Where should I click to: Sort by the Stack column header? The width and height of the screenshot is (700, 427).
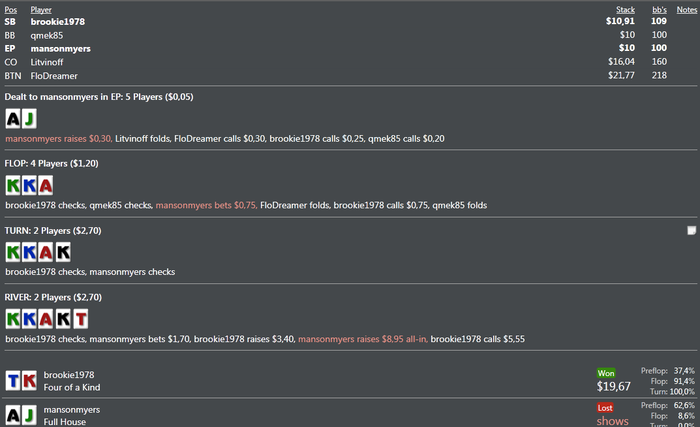click(x=625, y=9)
